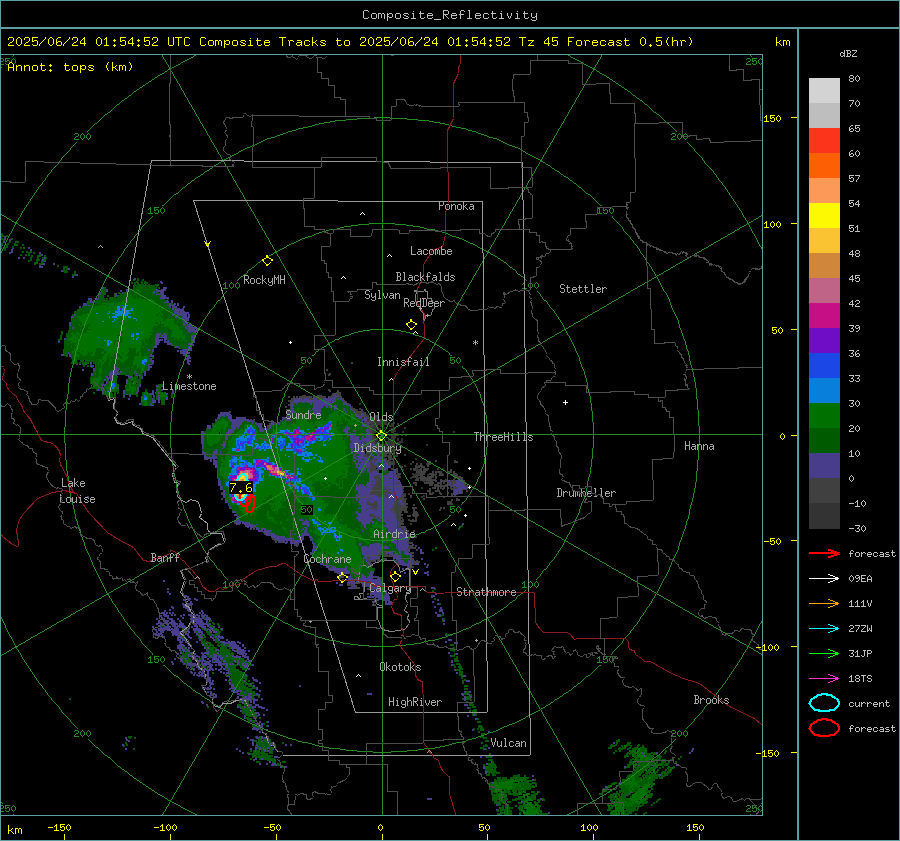
Task: Click the Stettler city label
Action: [x=583, y=289]
